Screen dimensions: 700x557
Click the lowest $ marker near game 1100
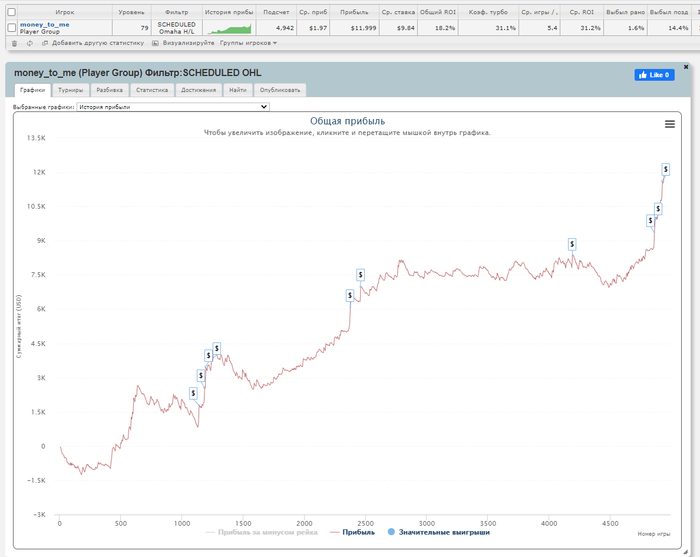193,393
